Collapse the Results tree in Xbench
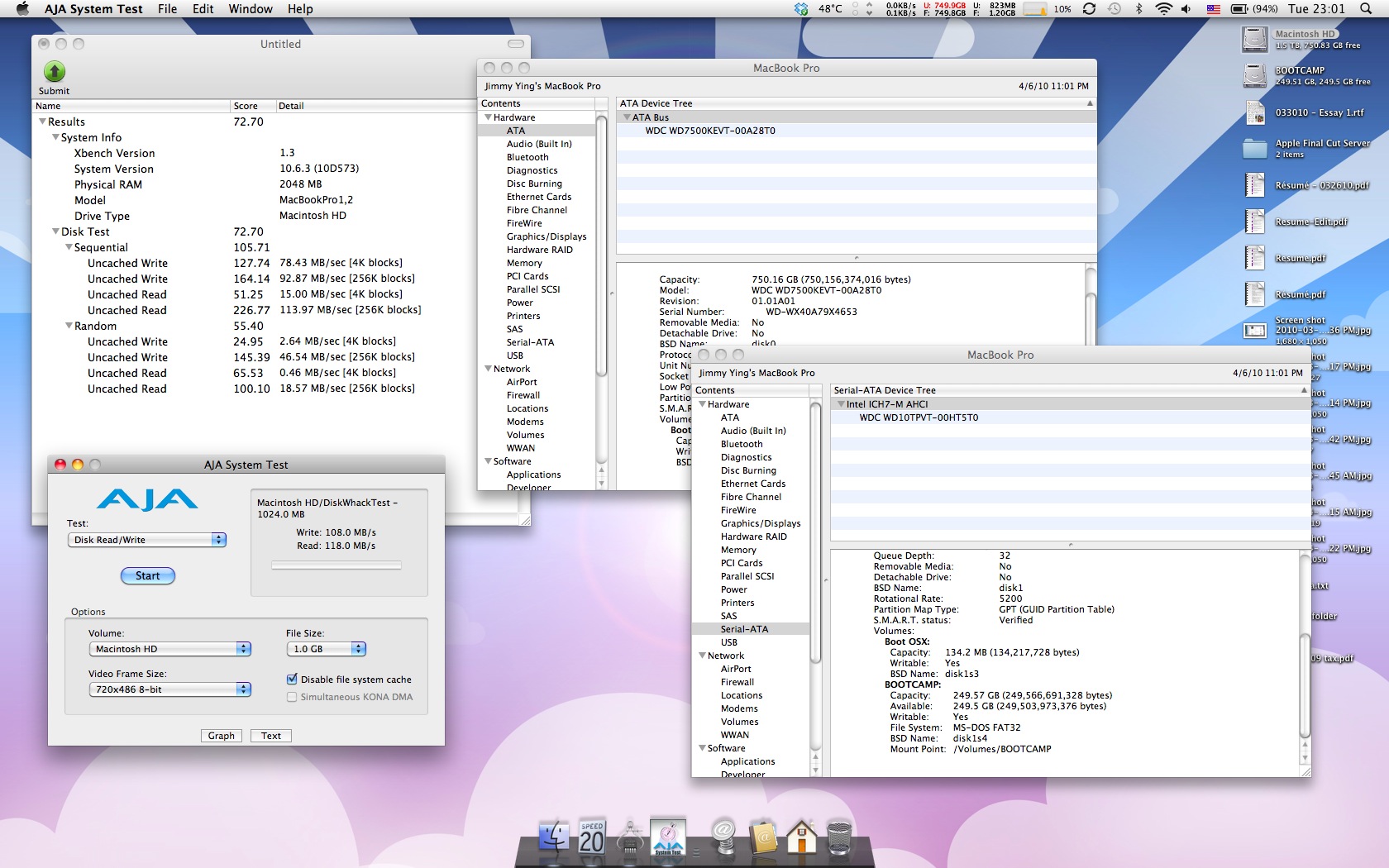The image size is (1389, 868). pyautogui.click(x=42, y=122)
